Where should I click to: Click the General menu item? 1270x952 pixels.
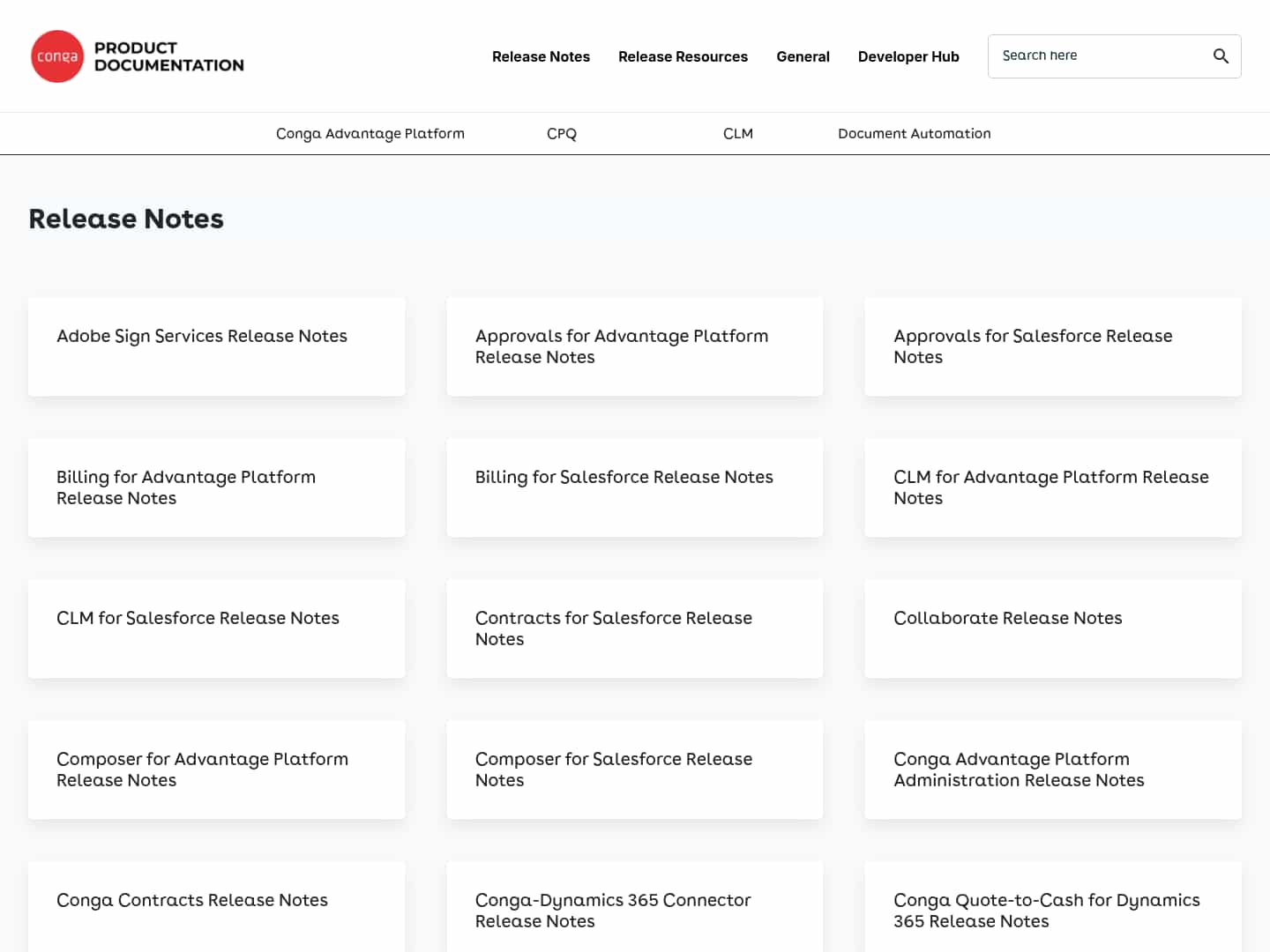point(803,56)
